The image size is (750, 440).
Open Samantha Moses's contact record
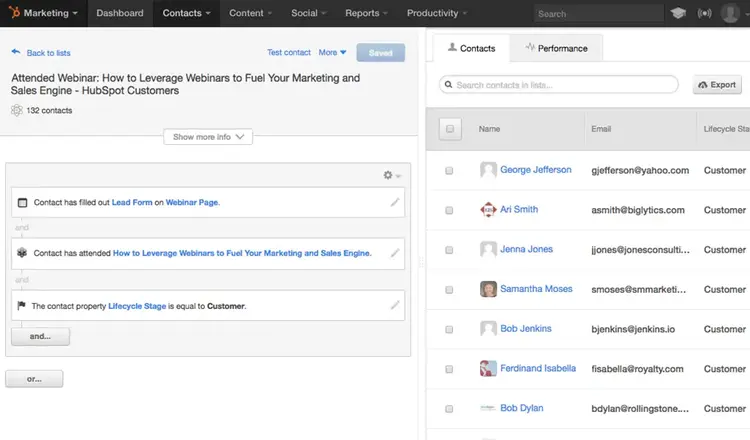coord(536,289)
